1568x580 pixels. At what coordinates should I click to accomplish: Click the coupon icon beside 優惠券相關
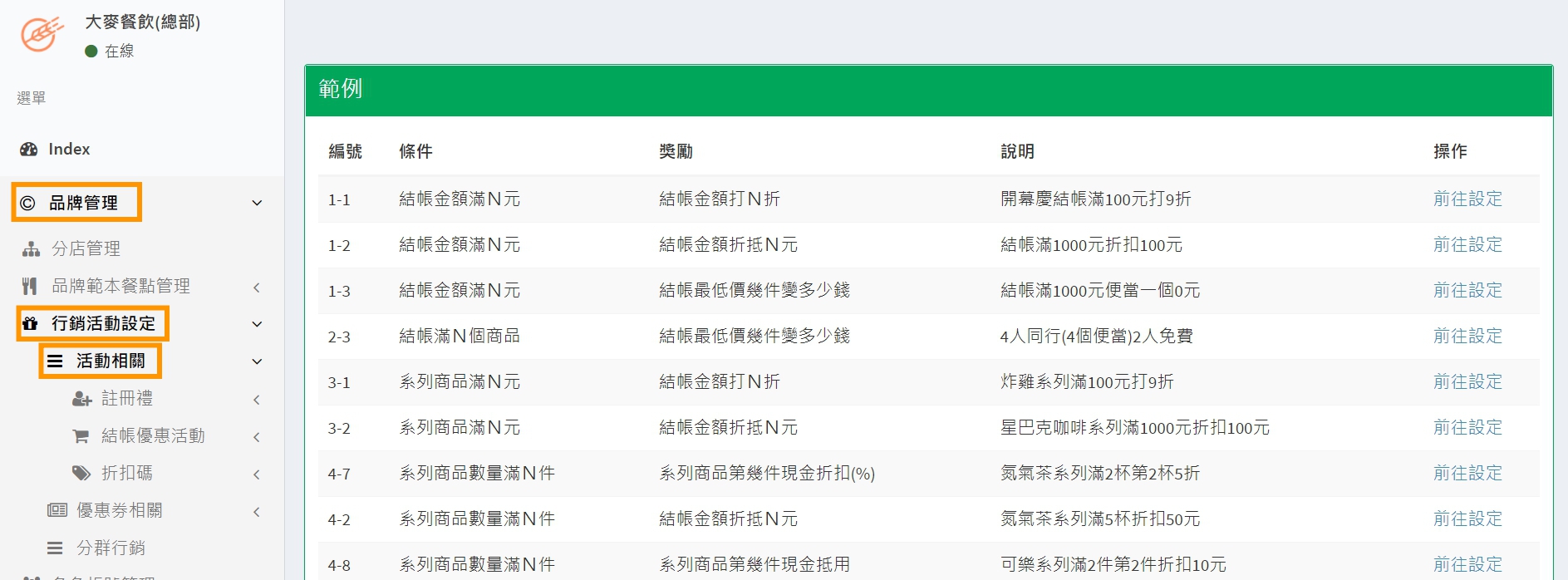tap(57, 510)
